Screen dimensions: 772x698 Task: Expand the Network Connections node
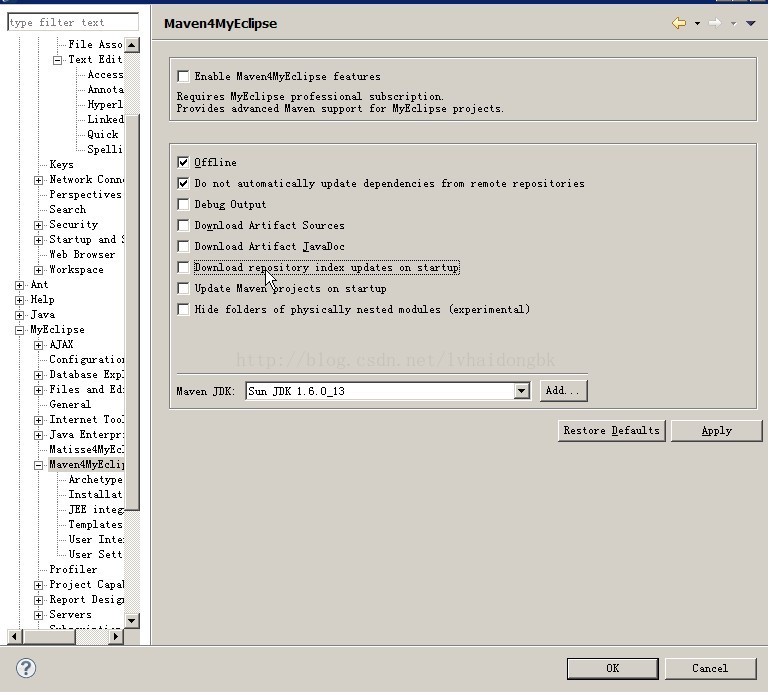[38, 180]
